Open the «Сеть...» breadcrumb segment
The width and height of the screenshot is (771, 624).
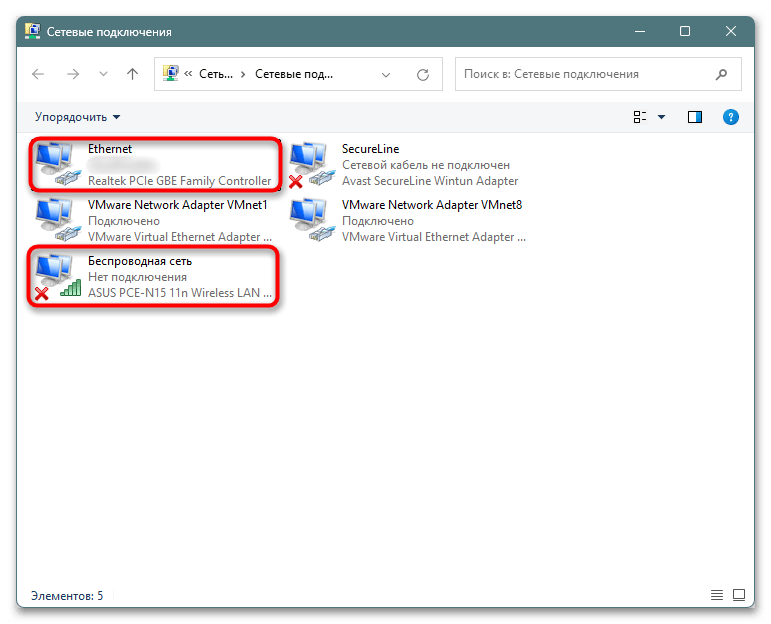tap(216, 74)
